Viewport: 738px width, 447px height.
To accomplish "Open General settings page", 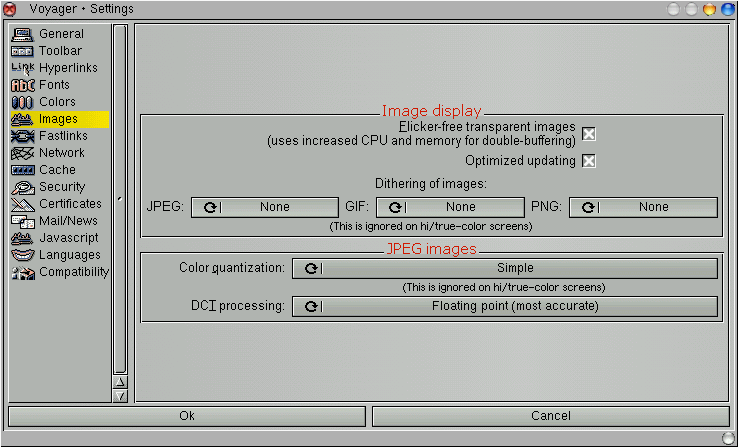I will click(x=60, y=34).
